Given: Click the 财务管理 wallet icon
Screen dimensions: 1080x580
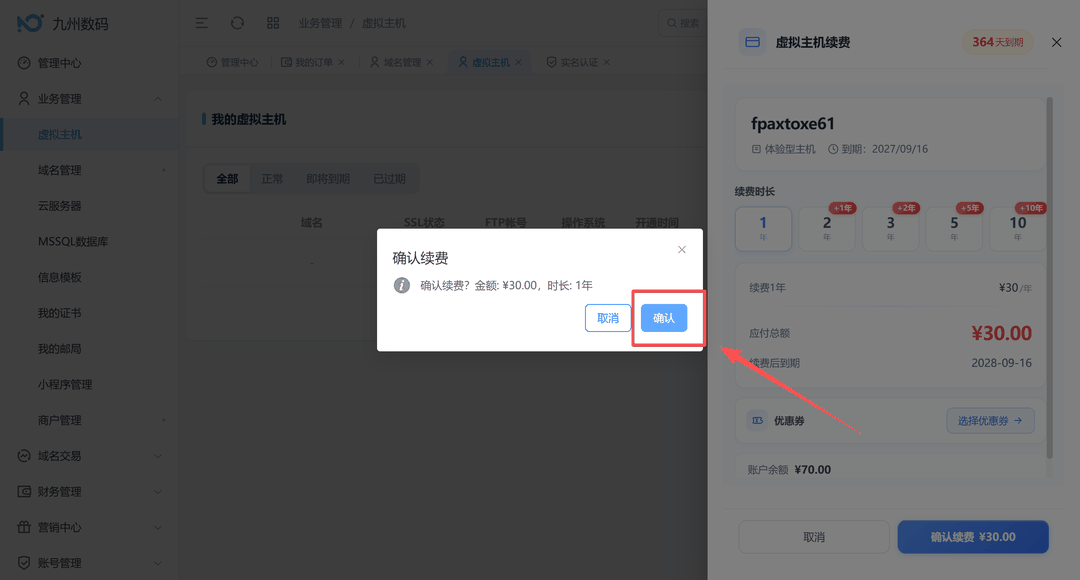Looking at the screenshot, I should 24,492.
